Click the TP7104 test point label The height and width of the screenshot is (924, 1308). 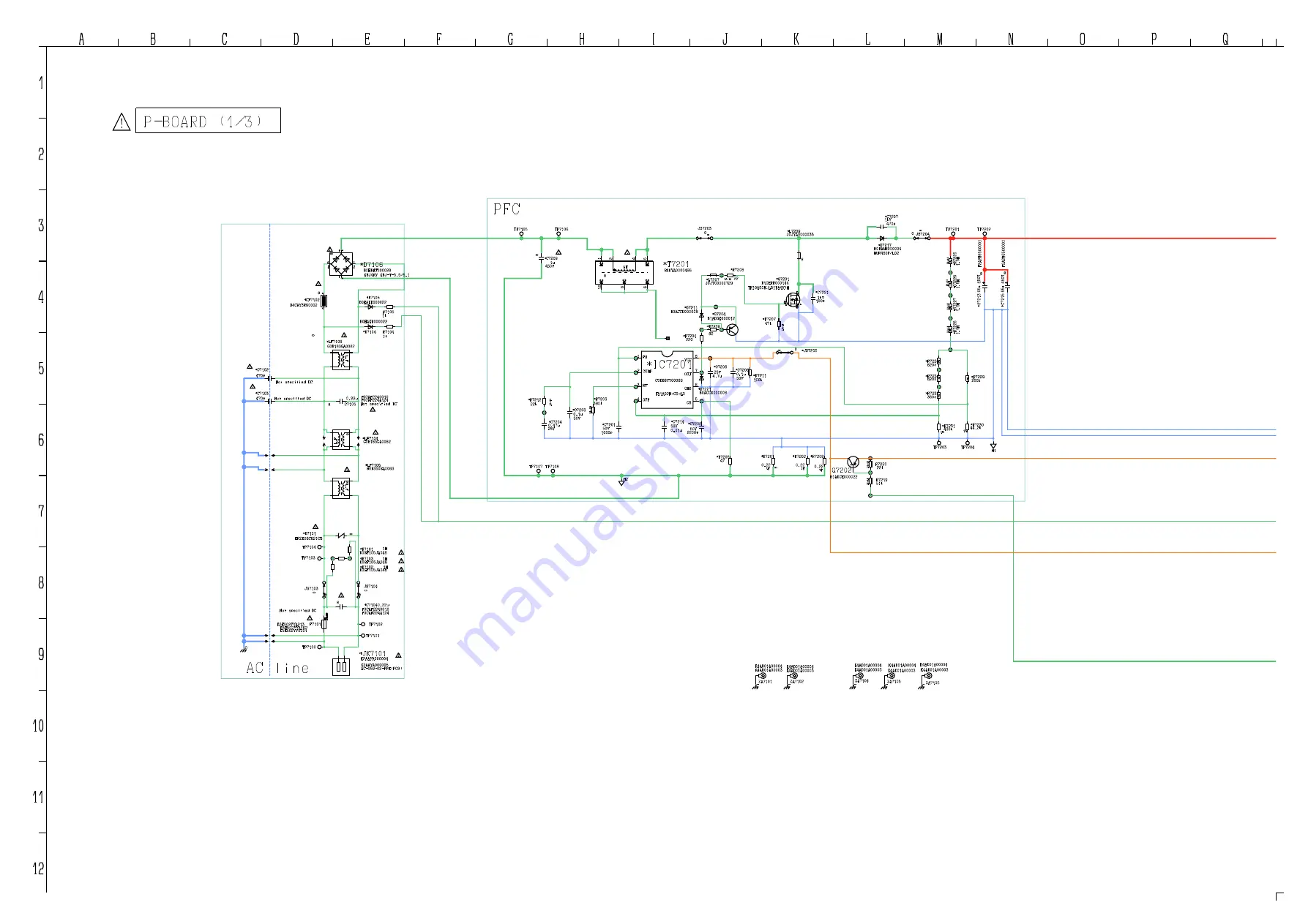pos(309,546)
